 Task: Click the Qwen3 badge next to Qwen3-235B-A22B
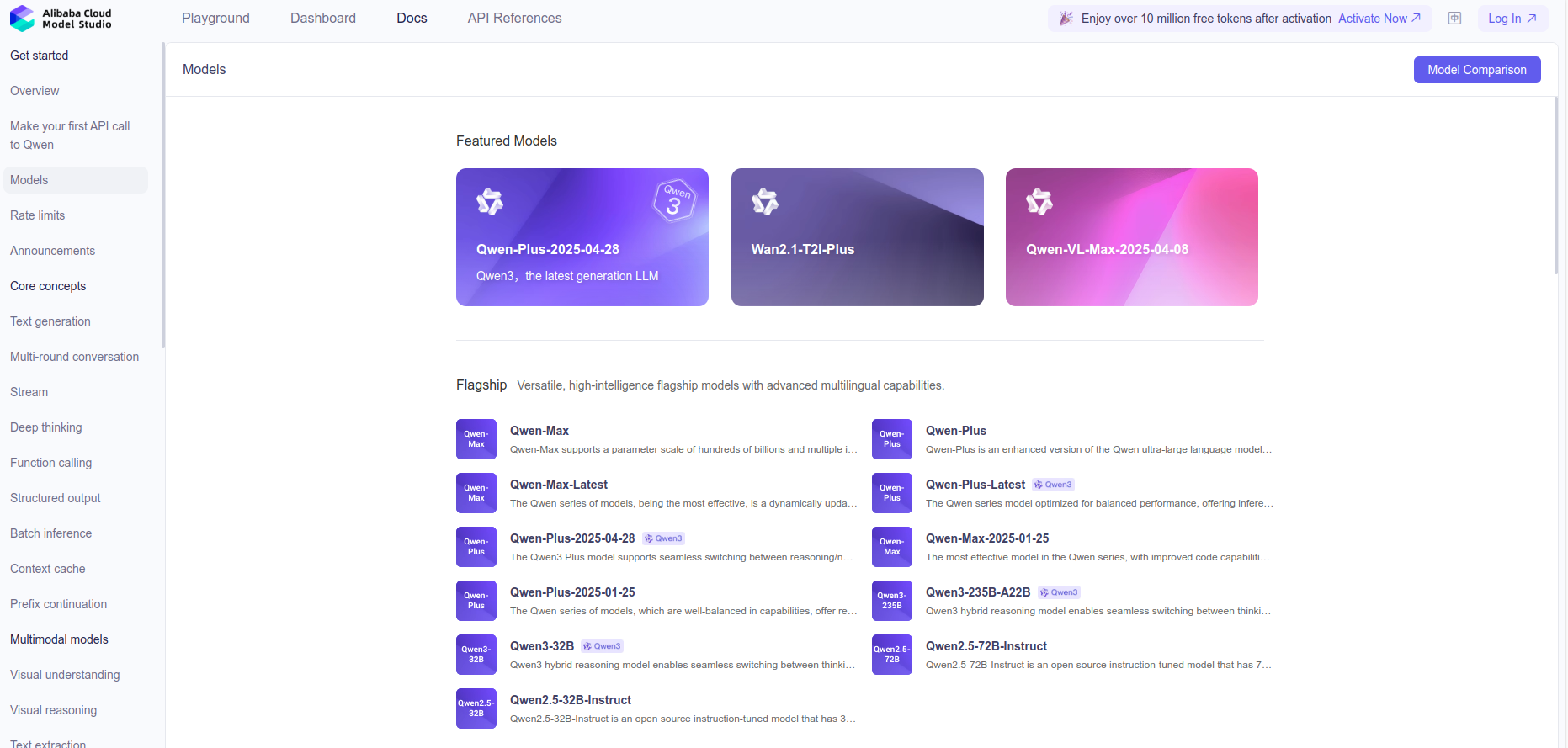point(1059,592)
